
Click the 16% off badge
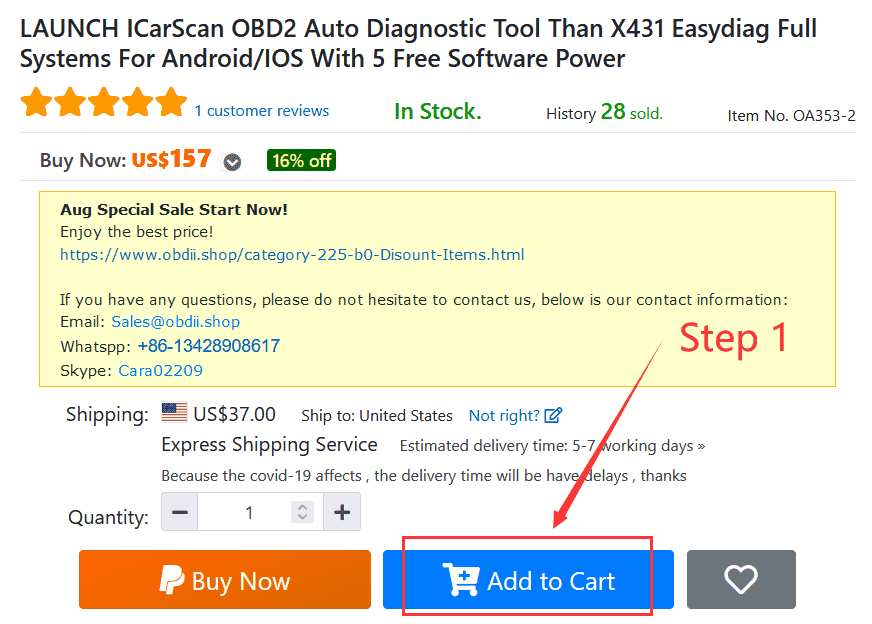301,161
